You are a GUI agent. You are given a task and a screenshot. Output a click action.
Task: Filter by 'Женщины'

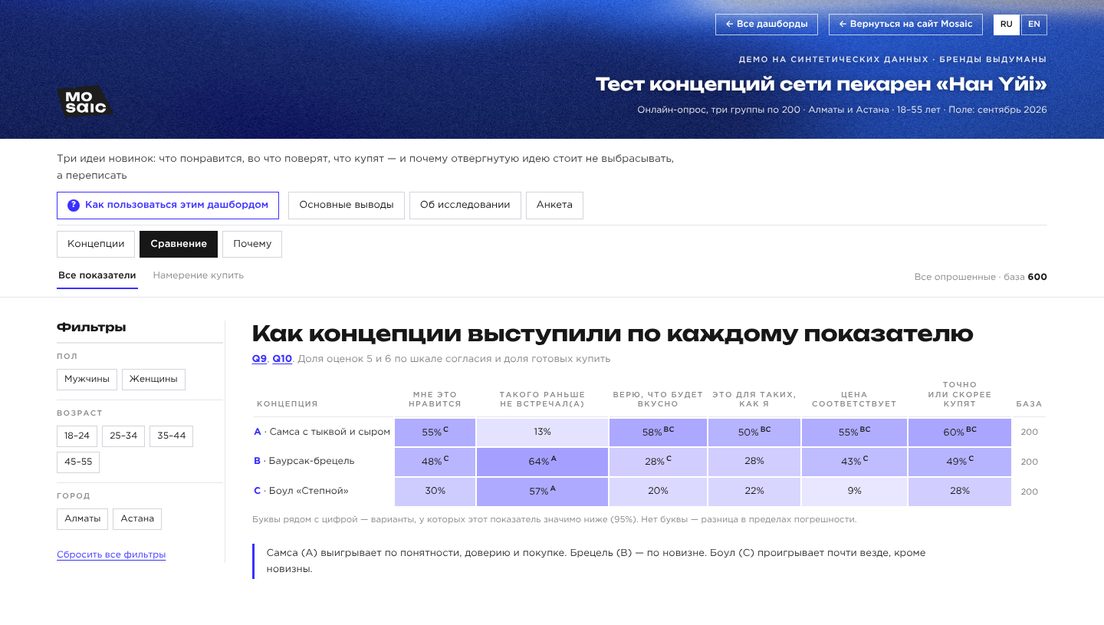point(153,379)
